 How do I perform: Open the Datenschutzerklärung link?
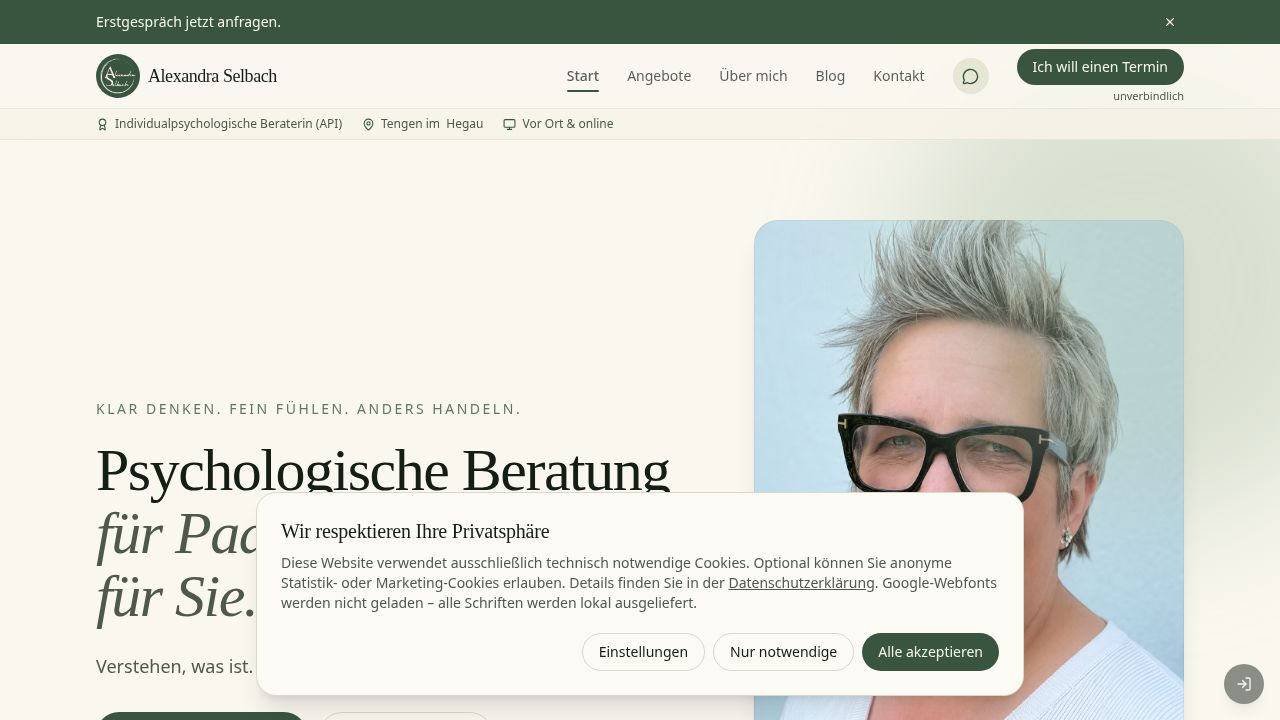tap(801, 583)
